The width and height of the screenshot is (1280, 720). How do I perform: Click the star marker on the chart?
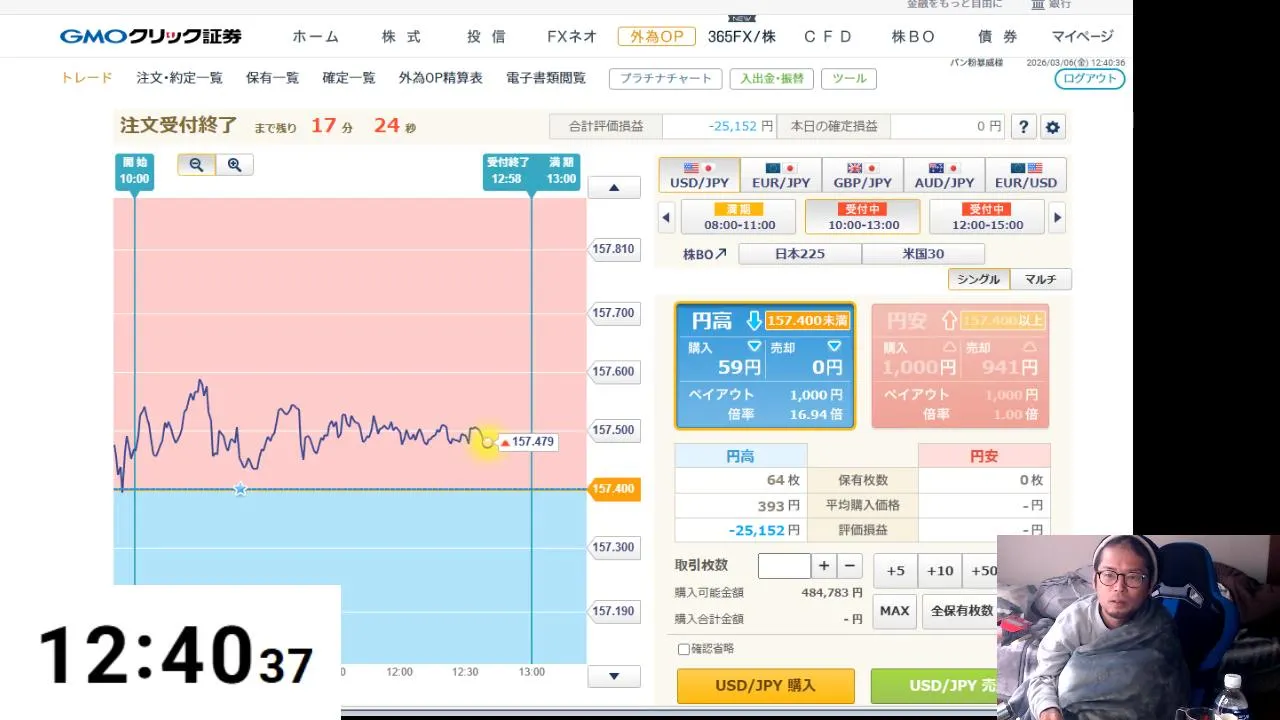[x=240, y=489]
